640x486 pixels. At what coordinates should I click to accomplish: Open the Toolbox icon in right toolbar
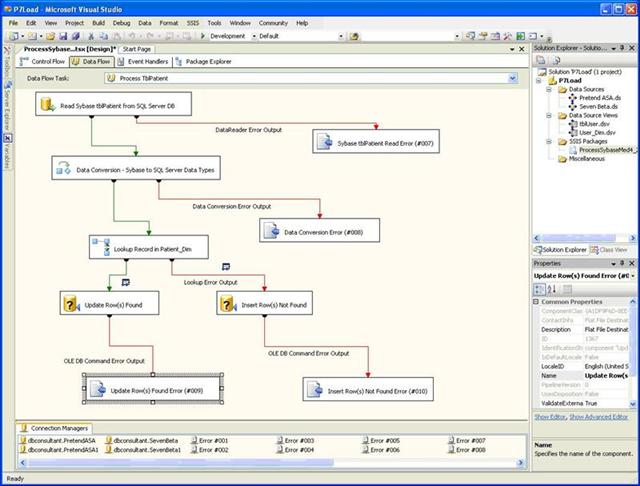[507, 36]
